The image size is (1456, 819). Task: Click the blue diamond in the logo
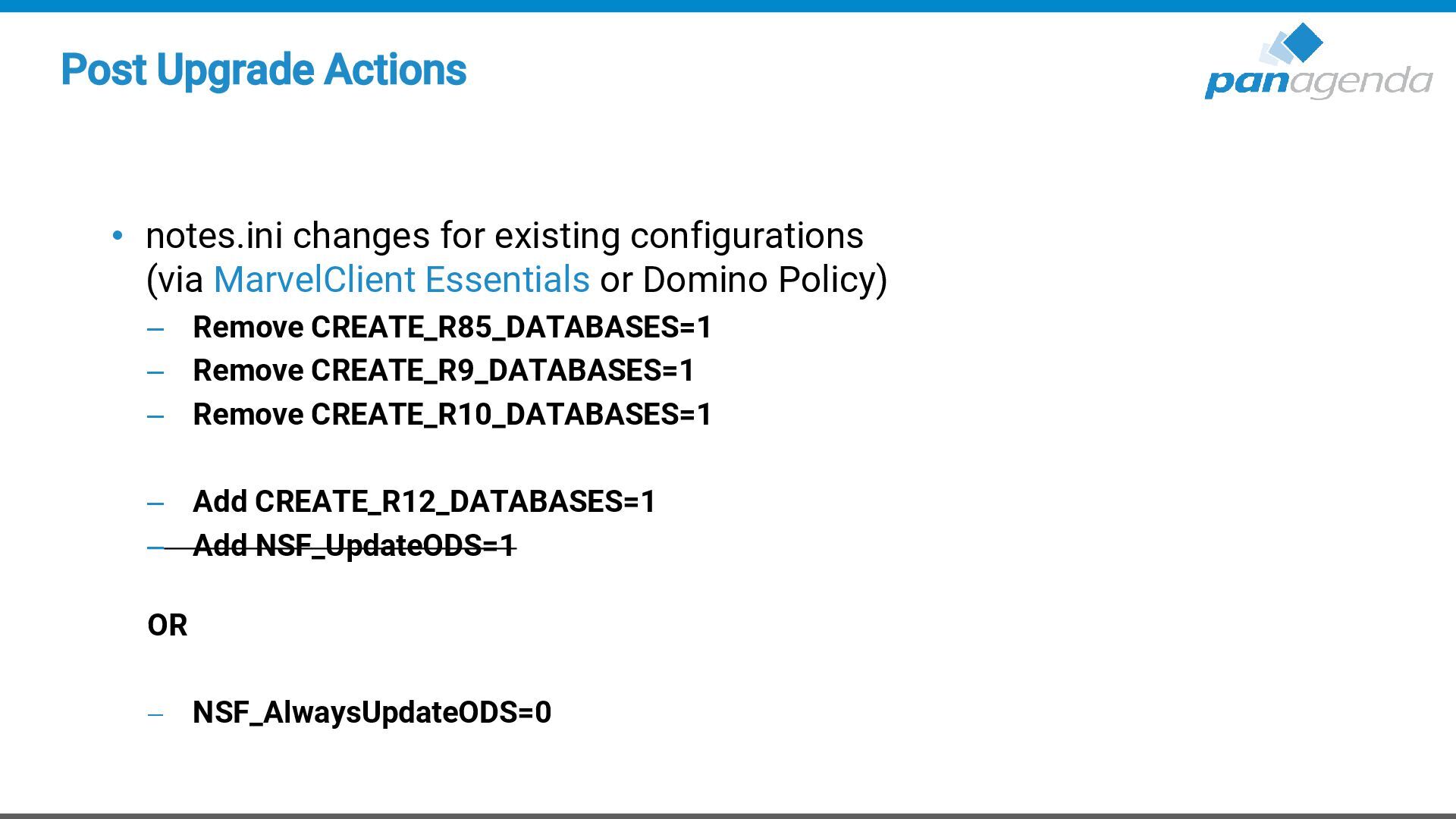pos(1304,42)
